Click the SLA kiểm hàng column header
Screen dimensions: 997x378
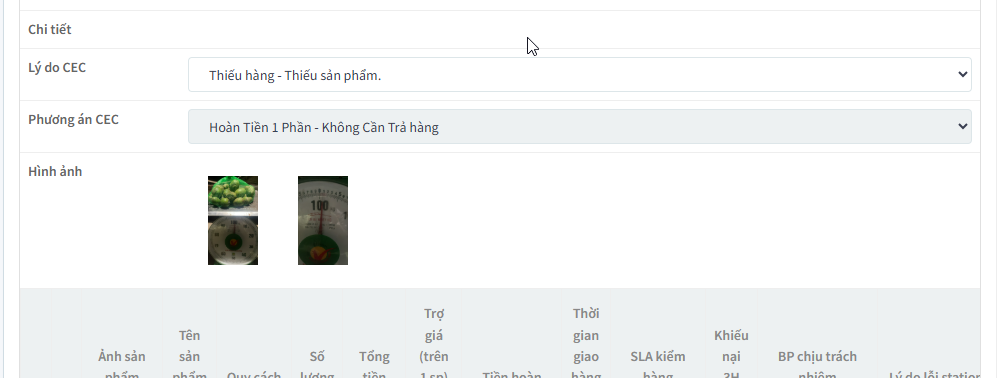pos(657,366)
